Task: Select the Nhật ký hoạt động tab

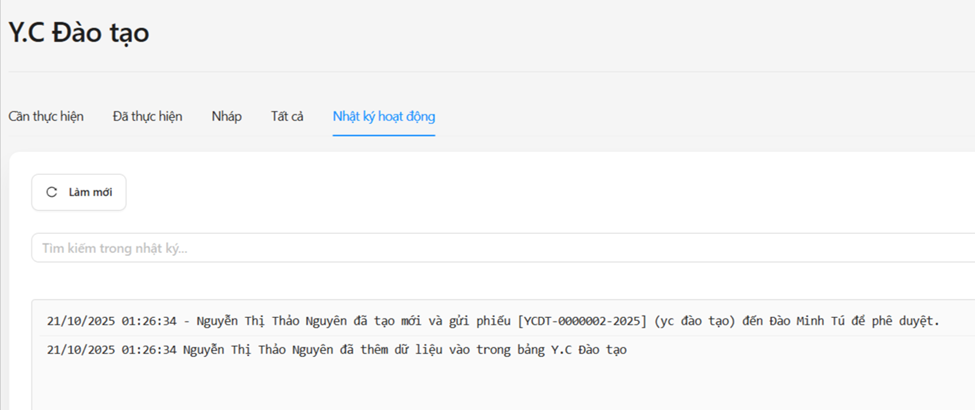Action: [x=384, y=116]
